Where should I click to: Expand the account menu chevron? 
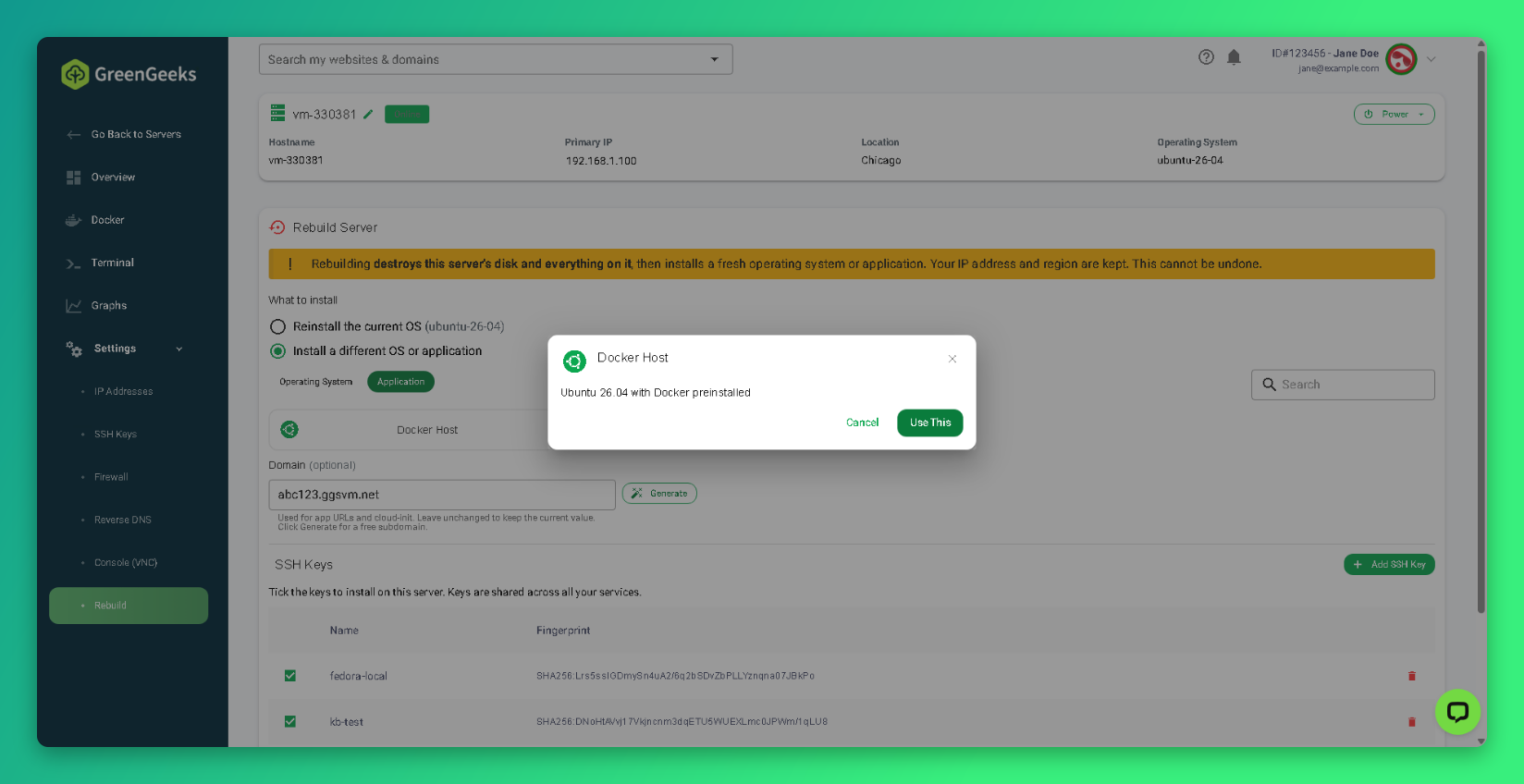[x=1432, y=59]
